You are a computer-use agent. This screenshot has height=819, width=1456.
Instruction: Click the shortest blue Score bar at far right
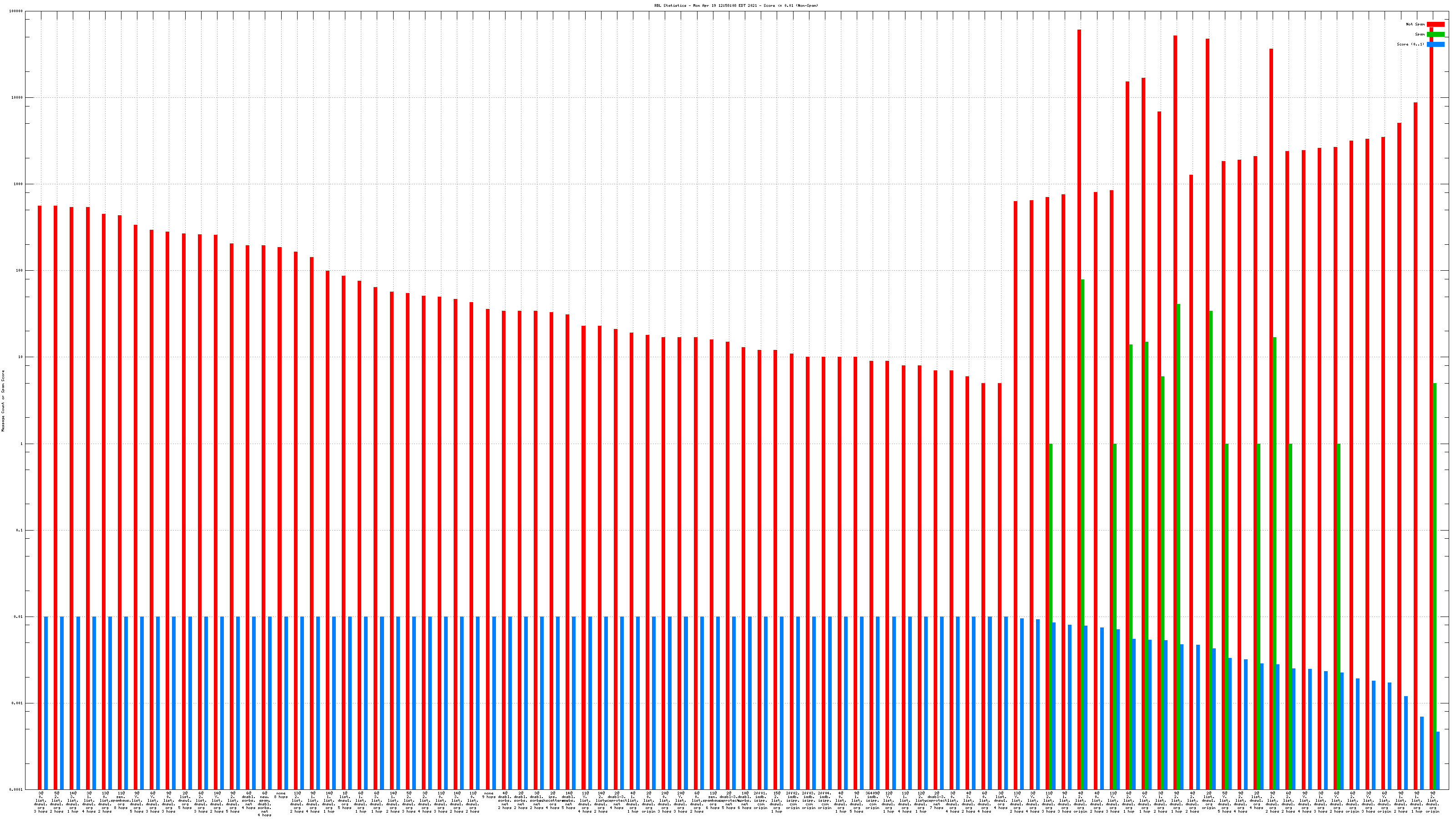coord(1438,760)
